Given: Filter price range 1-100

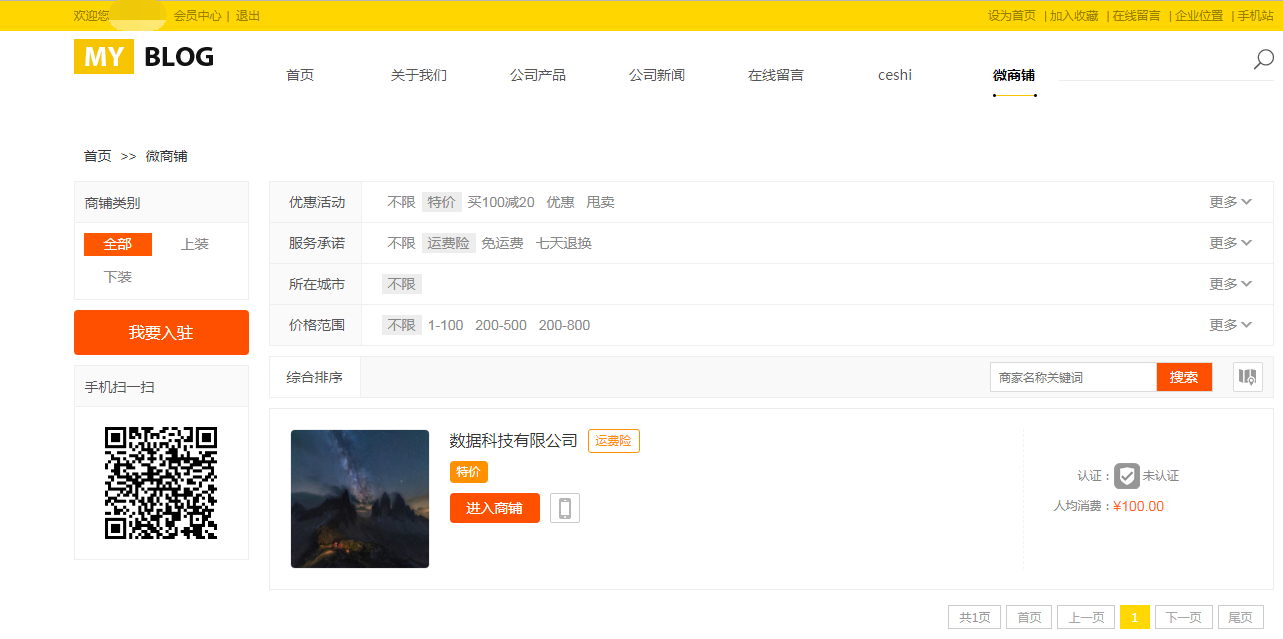Looking at the screenshot, I should pos(446,325).
